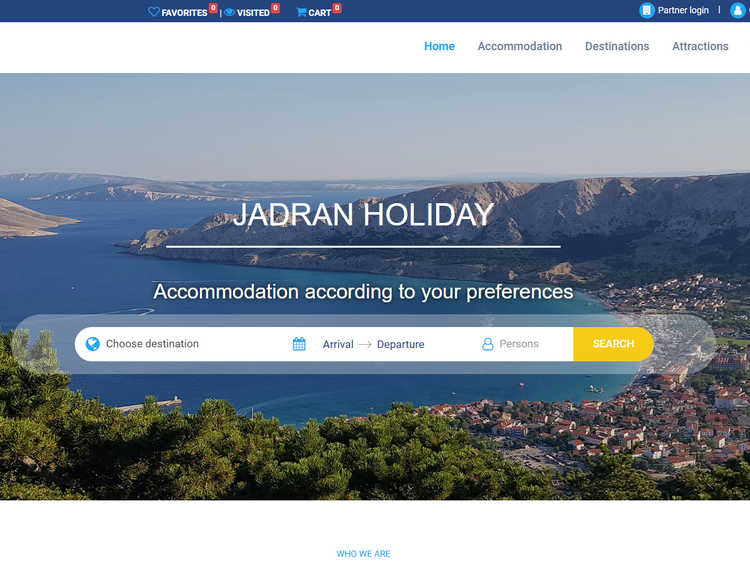Click the Partner login link
Image resolution: width=750 pixels, height=562 pixels.
click(x=683, y=10)
